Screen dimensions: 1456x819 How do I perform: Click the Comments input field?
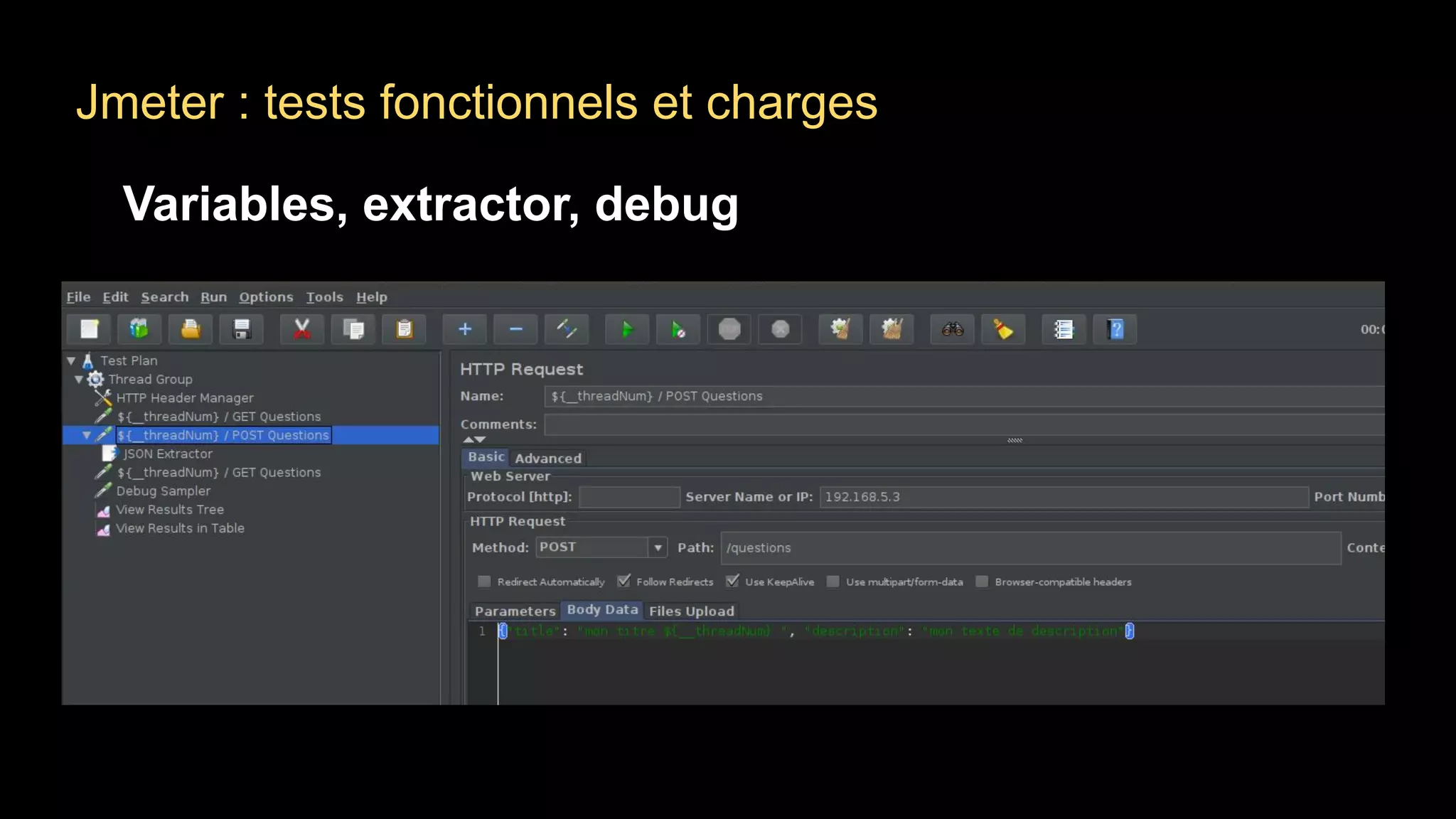click(964, 424)
